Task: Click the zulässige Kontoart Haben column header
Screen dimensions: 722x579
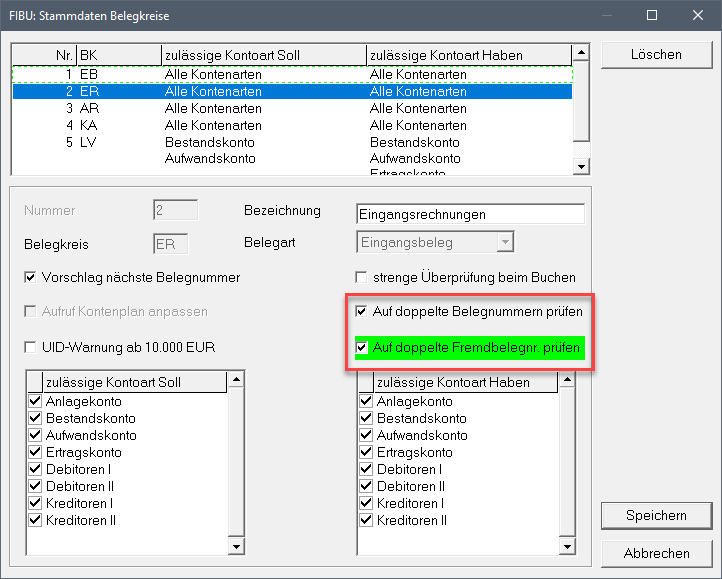Action: pyautogui.click(x=467, y=54)
